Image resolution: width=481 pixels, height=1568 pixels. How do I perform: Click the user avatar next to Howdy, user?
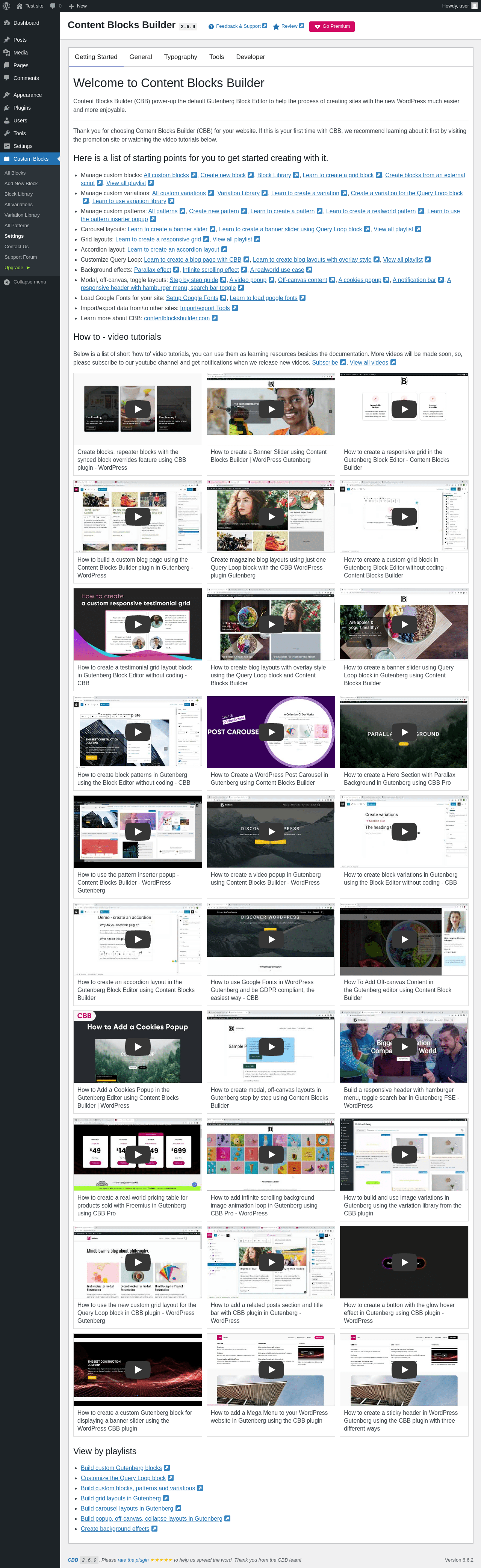click(x=474, y=6)
